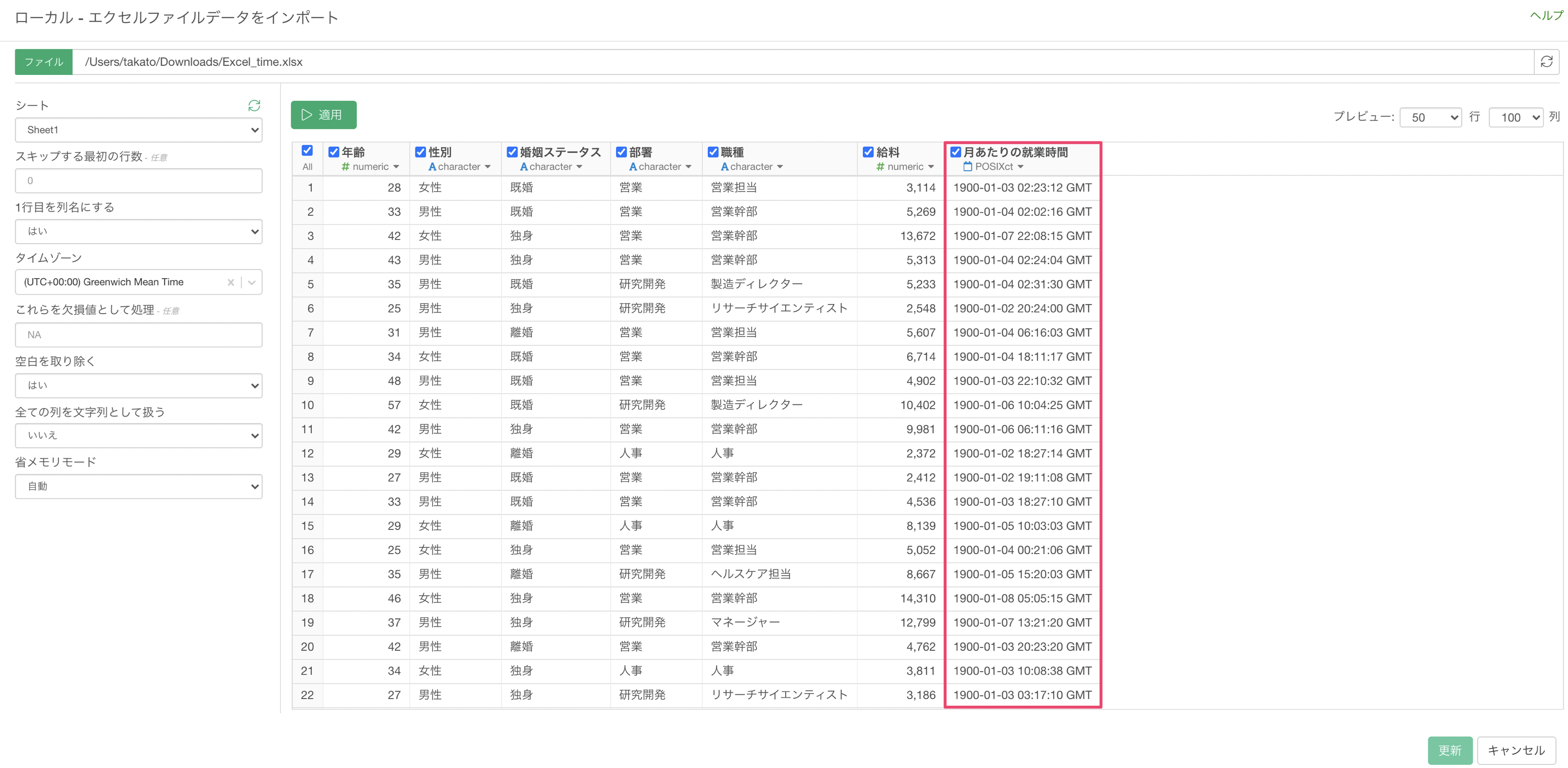This screenshot has width=1568, height=768.
Task: Click the スキップする最初の行数 input field
Action: (x=139, y=181)
